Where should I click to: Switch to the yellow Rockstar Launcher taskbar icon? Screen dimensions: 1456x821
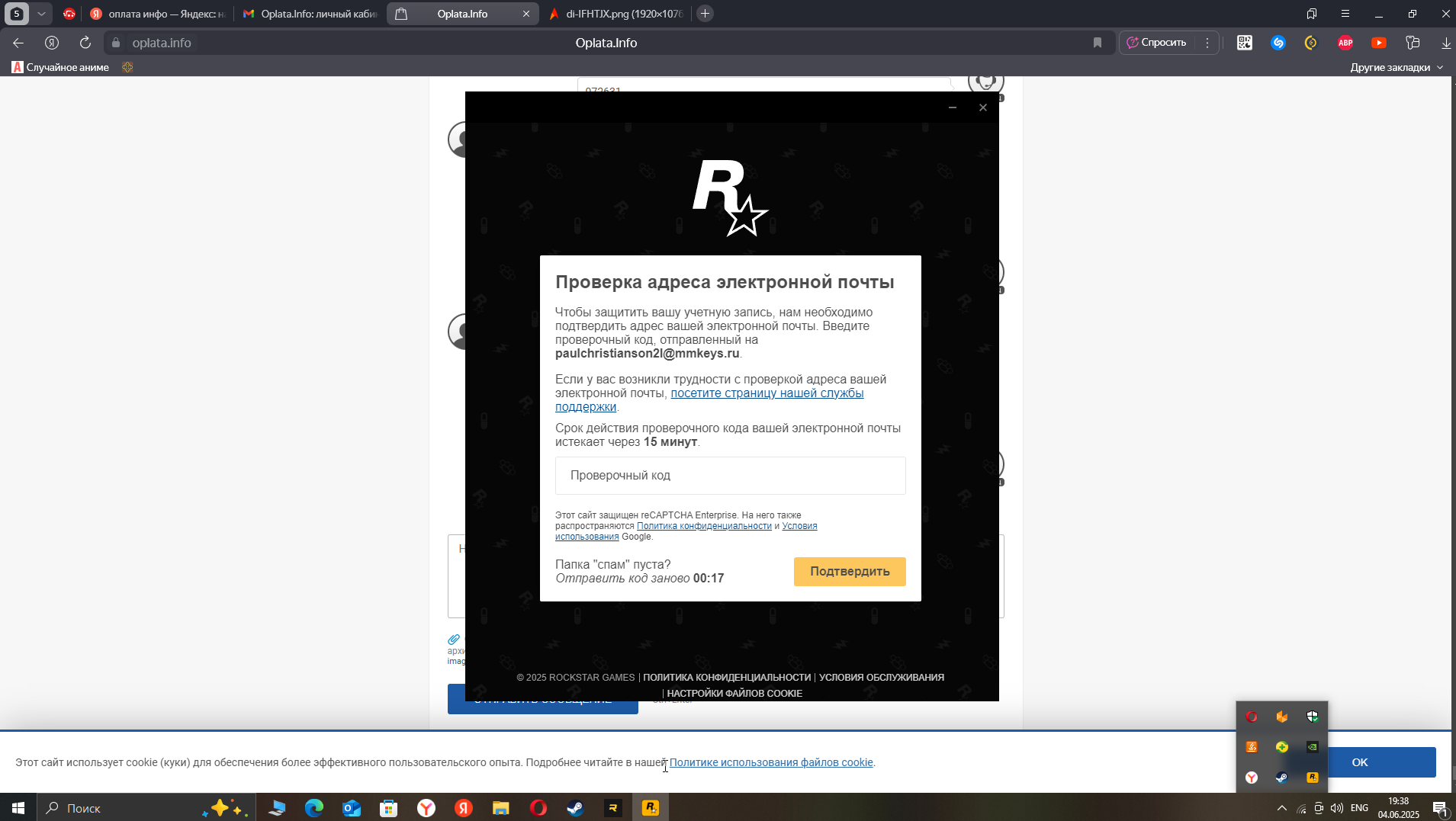click(x=651, y=808)
